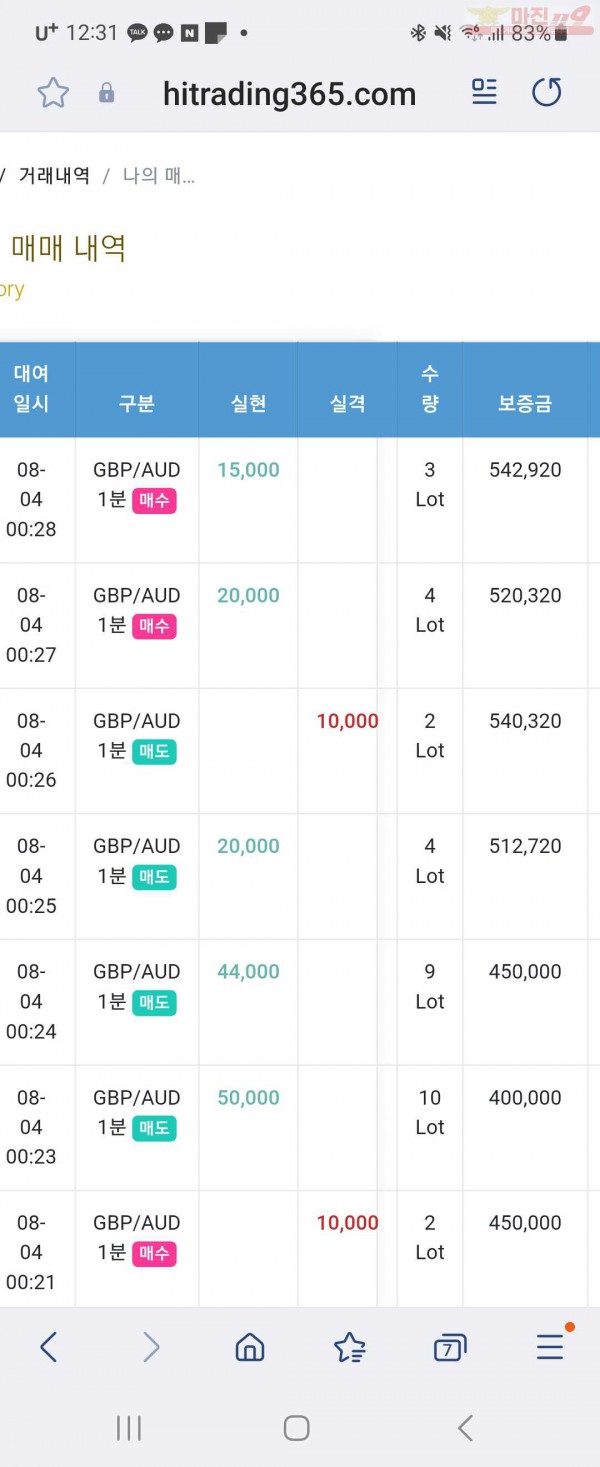600x1467 pixels.
Task: Select the 매수 badge in 00:28 row
Action: tap(154, 500)
